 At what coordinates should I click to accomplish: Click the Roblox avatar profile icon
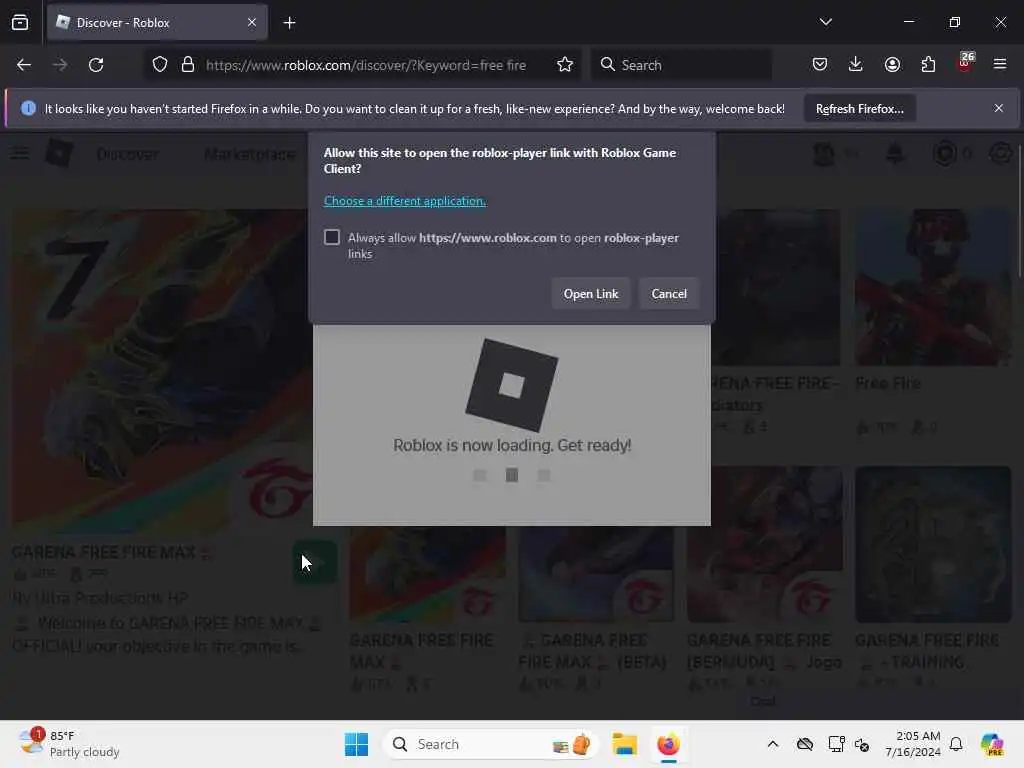click(824, 154)
